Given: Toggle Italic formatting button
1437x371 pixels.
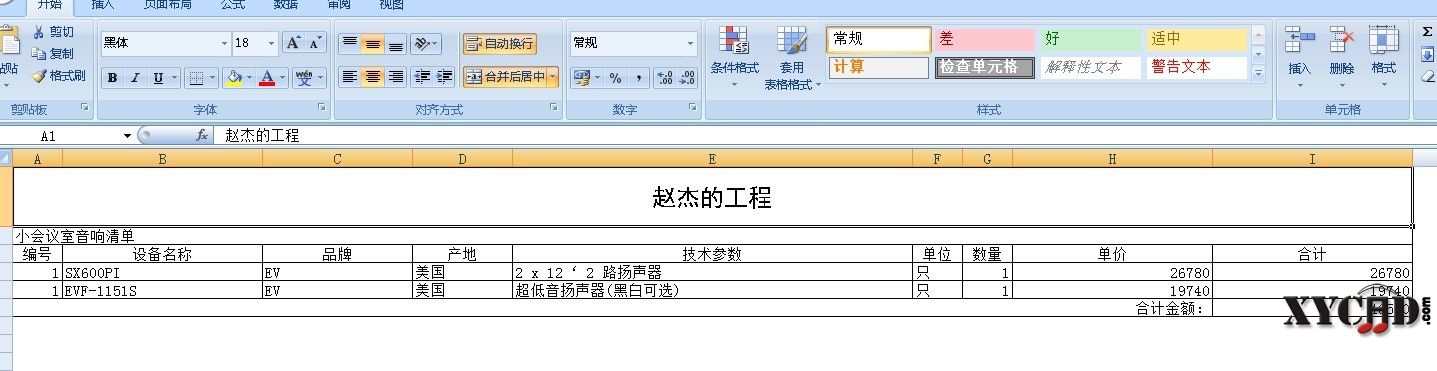Looking at the screenshot, I should pos(136,78).
